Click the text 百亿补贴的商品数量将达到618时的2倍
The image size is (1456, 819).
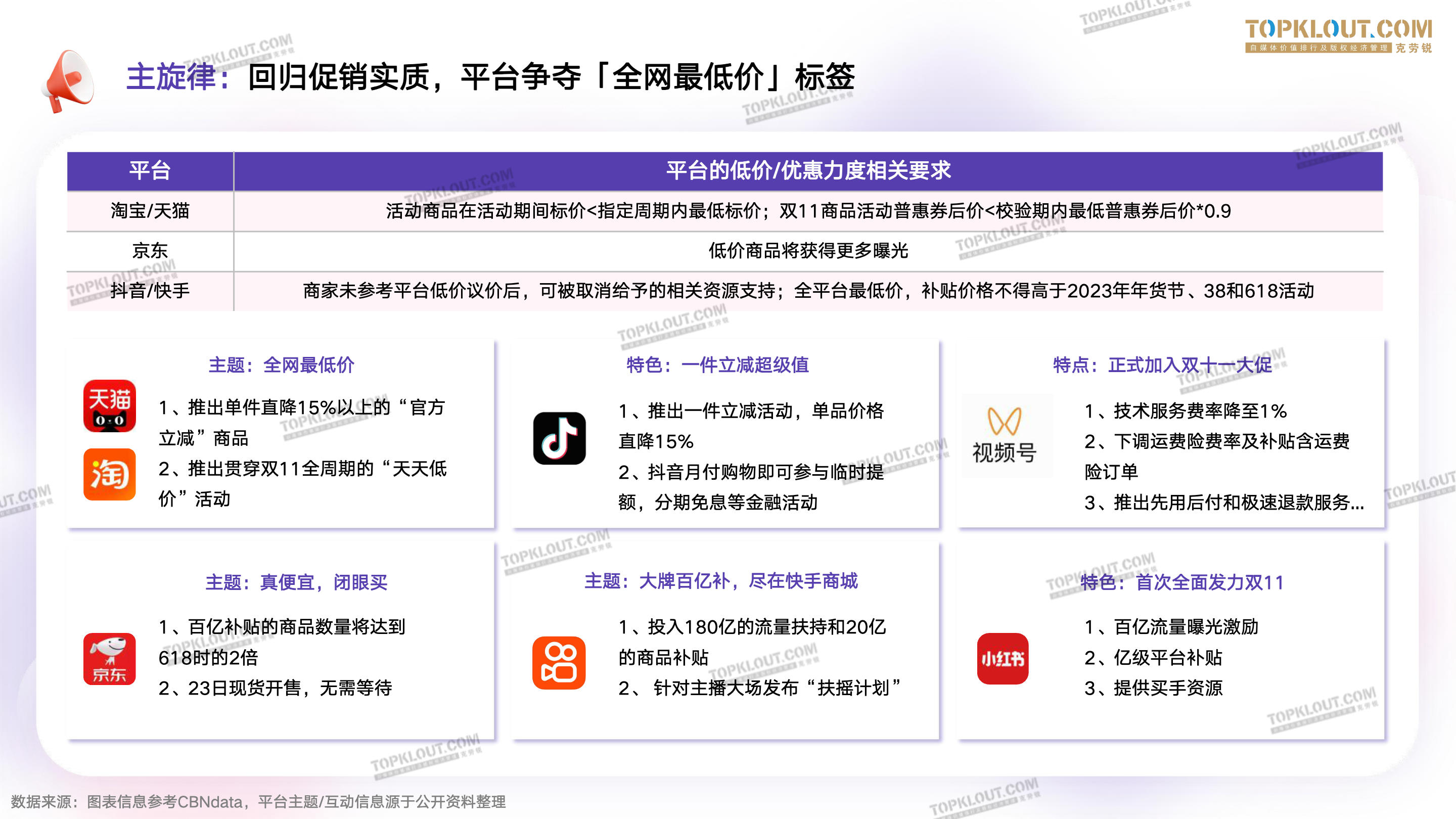click(282, 642)
